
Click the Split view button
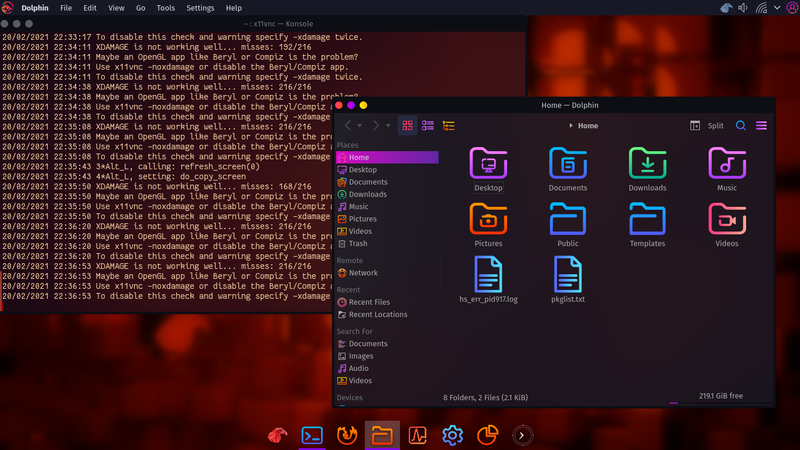tap(707, 126)
